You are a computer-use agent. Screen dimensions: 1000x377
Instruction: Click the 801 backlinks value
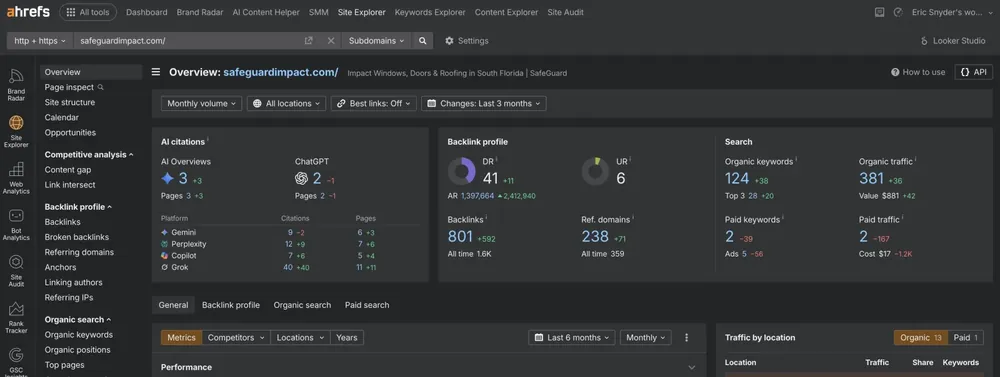(x=460, y=237)
